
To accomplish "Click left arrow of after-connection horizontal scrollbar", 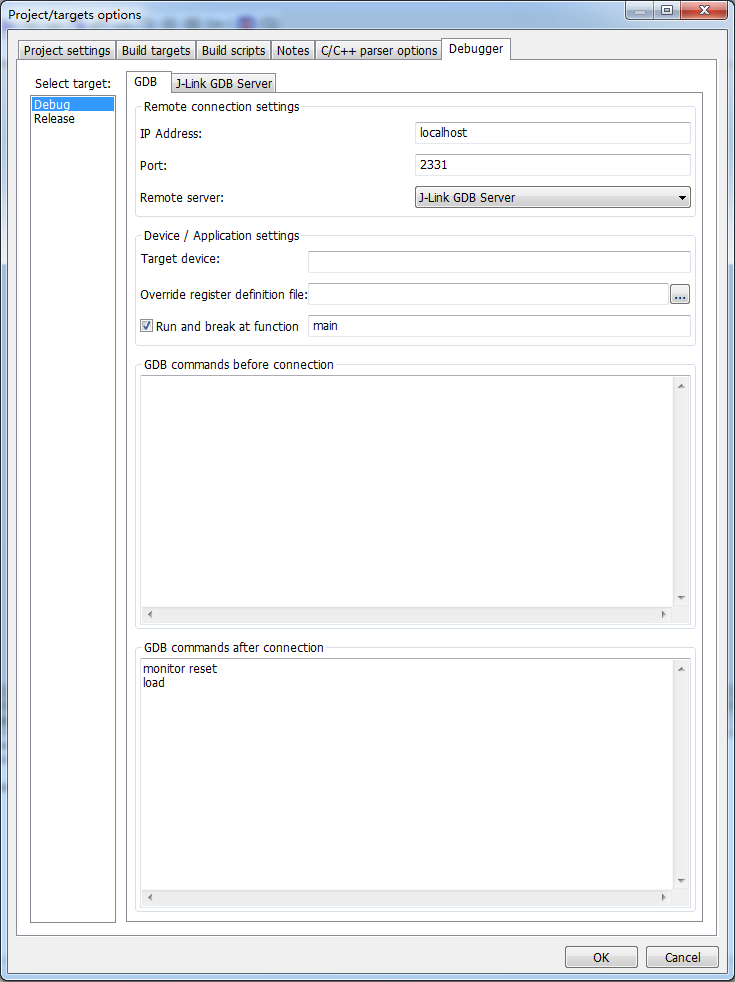I will coord(150,897).
